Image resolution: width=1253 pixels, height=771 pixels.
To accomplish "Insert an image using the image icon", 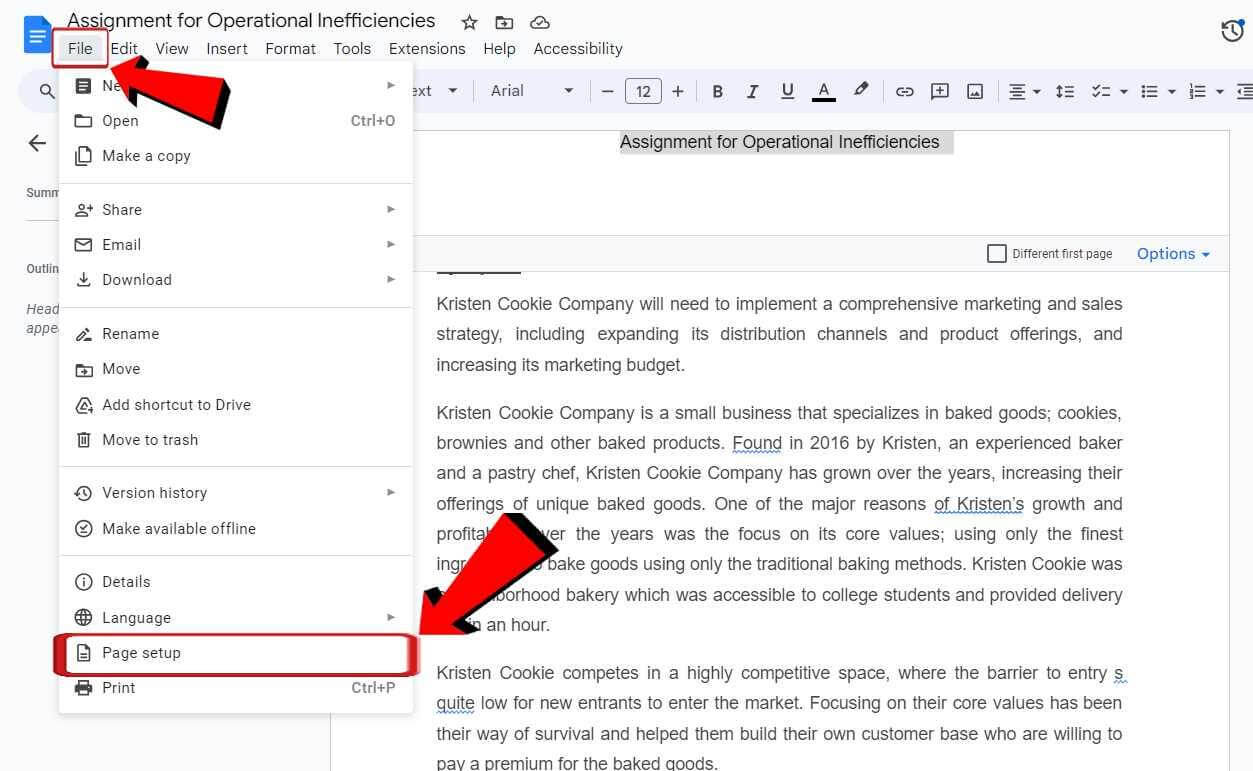I will click(974, 91).
